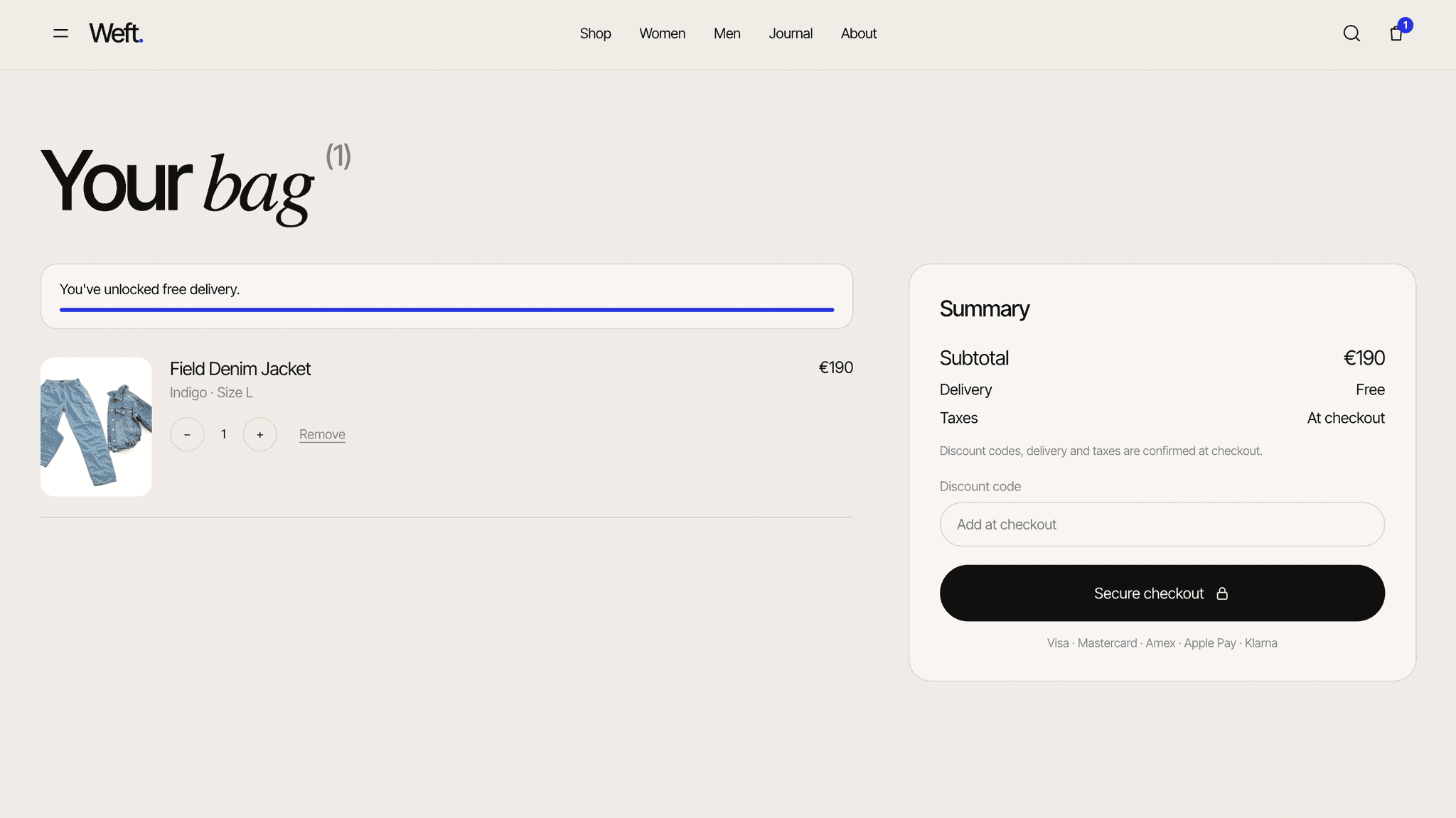Click the Weft logo
1456x818 pixels.
[x=116, y=33]
